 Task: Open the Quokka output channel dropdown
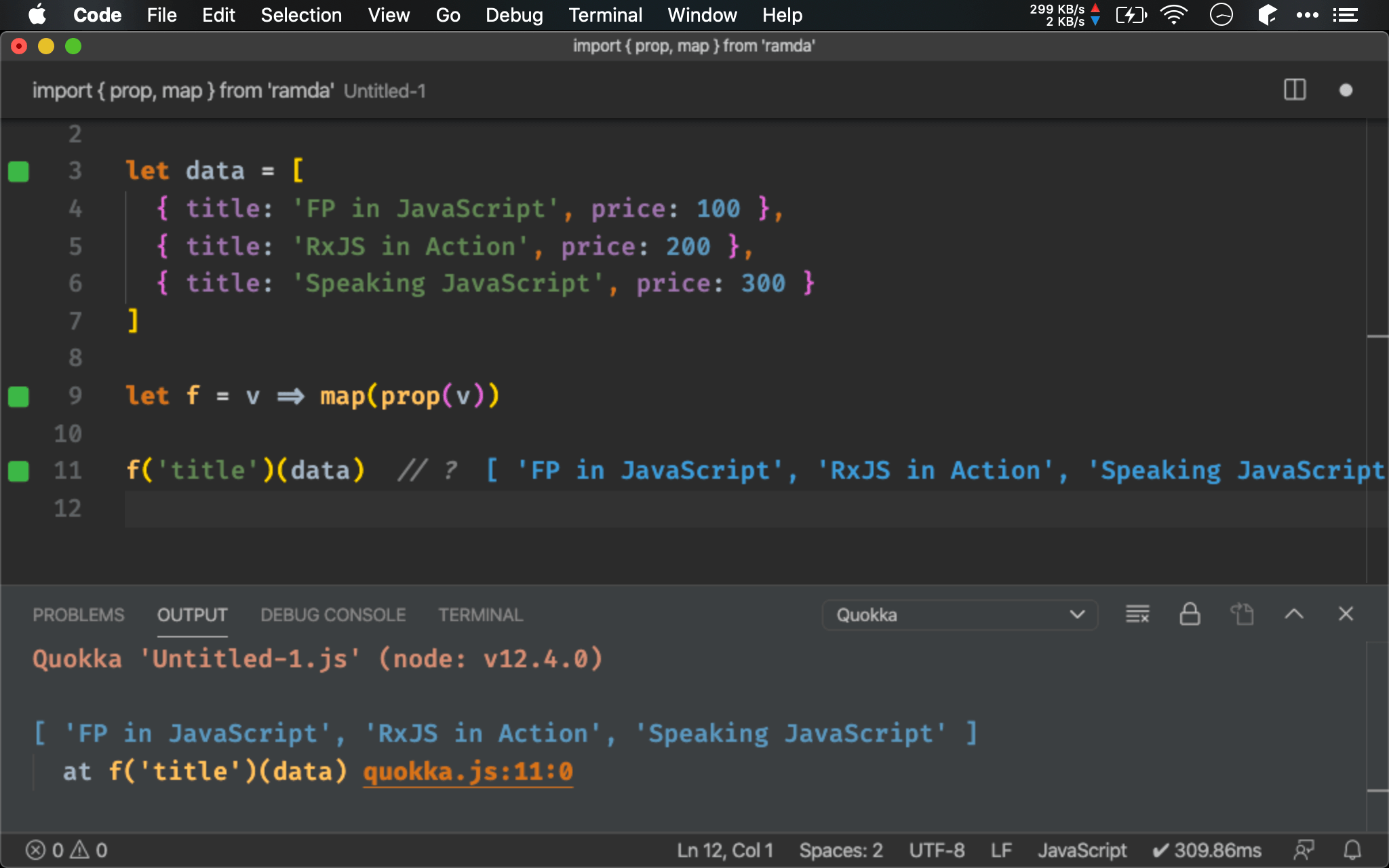[x=960, y=615]
